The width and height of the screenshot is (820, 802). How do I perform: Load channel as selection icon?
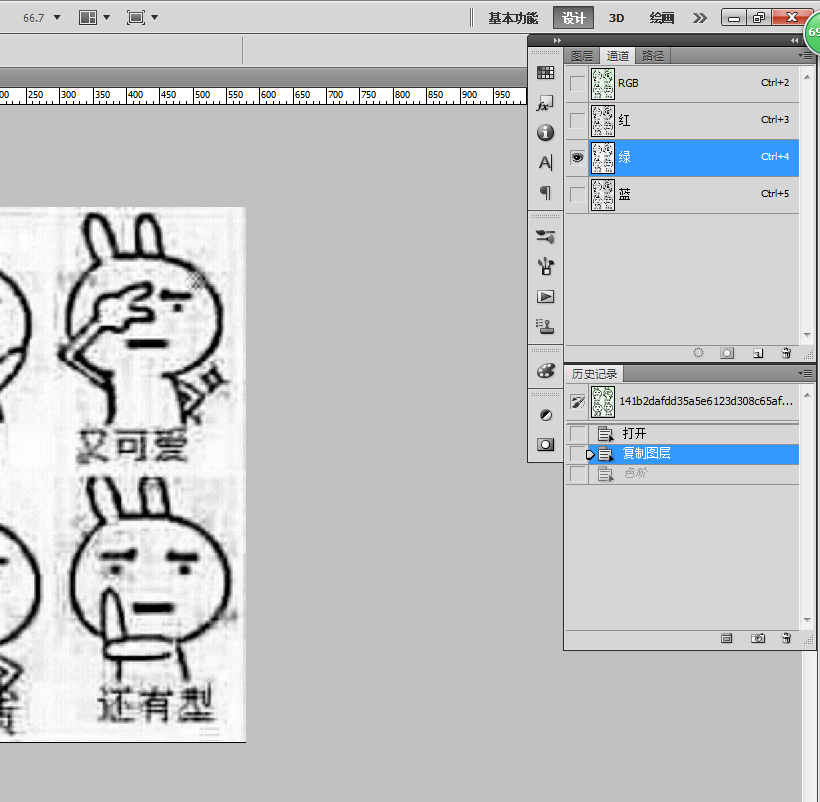tap(698, 353)
